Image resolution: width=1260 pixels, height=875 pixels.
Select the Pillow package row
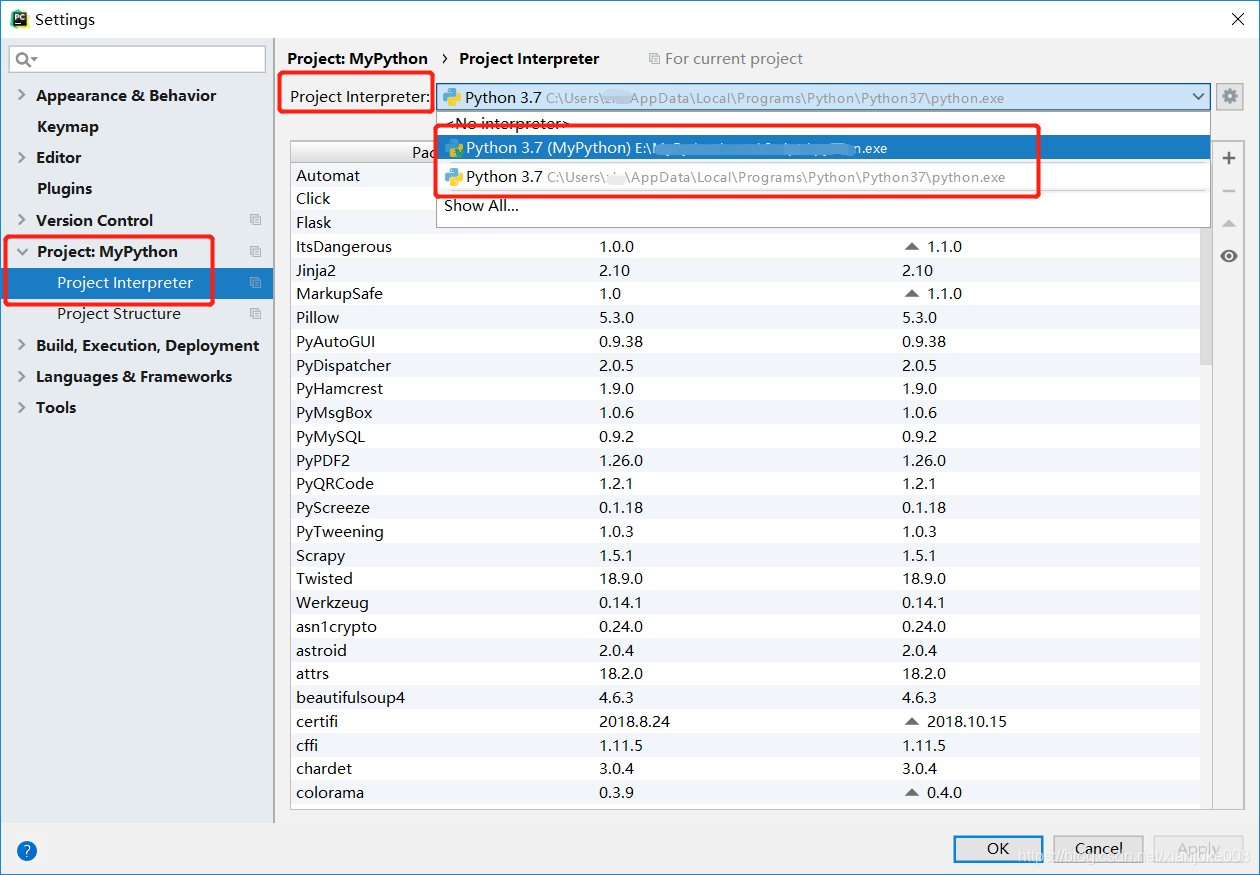click(x=746, y=318)
